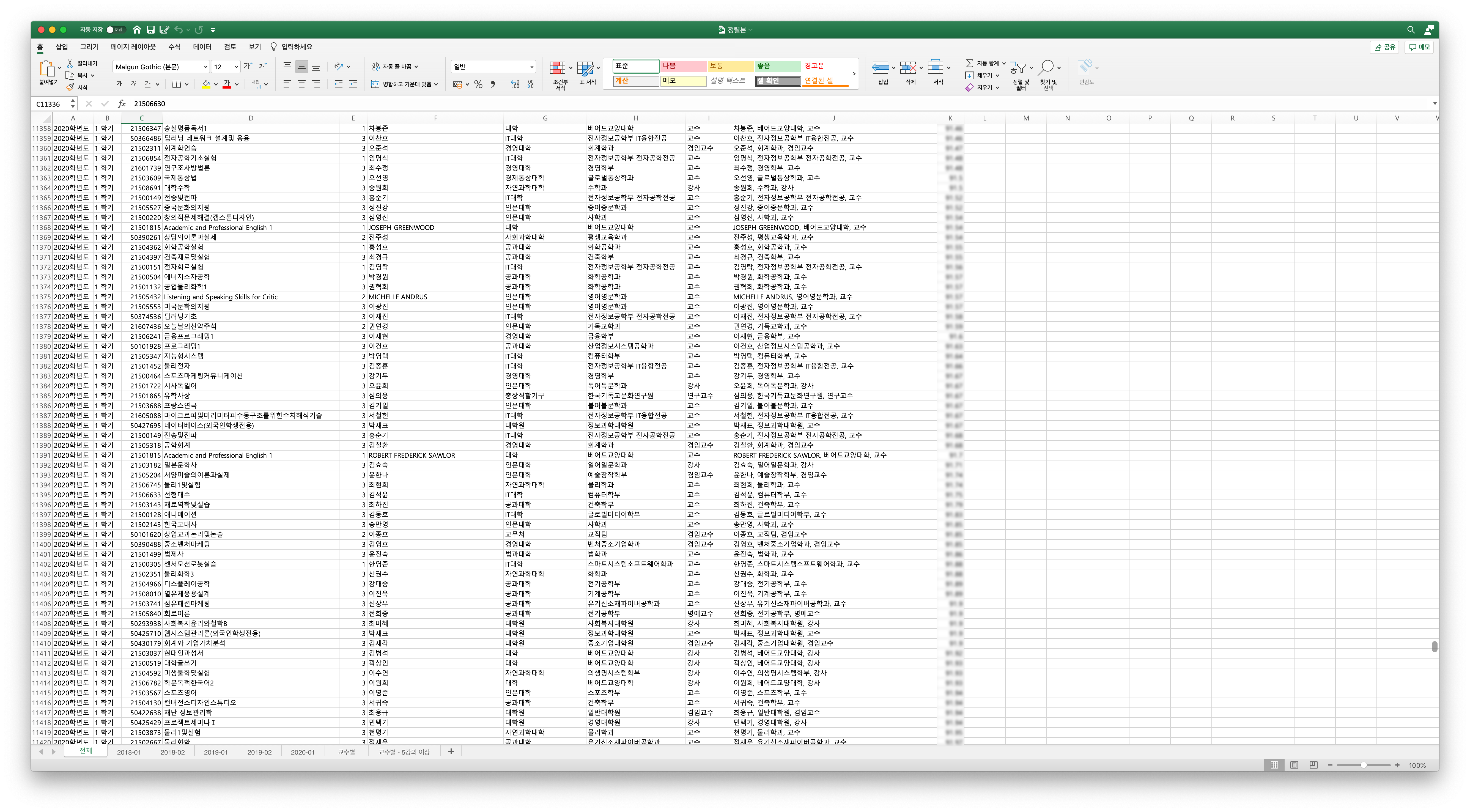
Task: Open the Clear (지우기) dropdown arrow
Action: (x=997, y=88)
